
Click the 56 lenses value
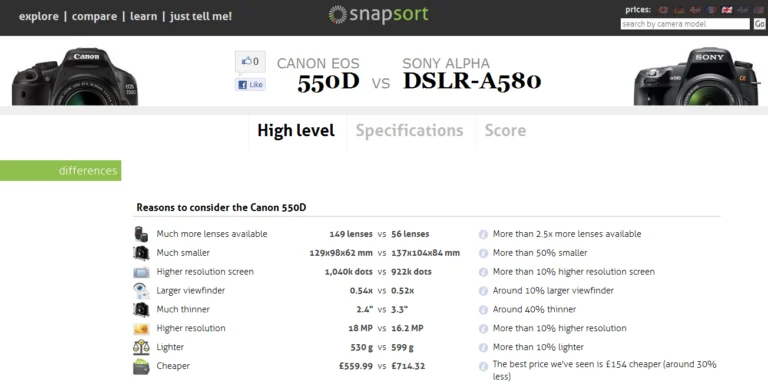point(410,234)
